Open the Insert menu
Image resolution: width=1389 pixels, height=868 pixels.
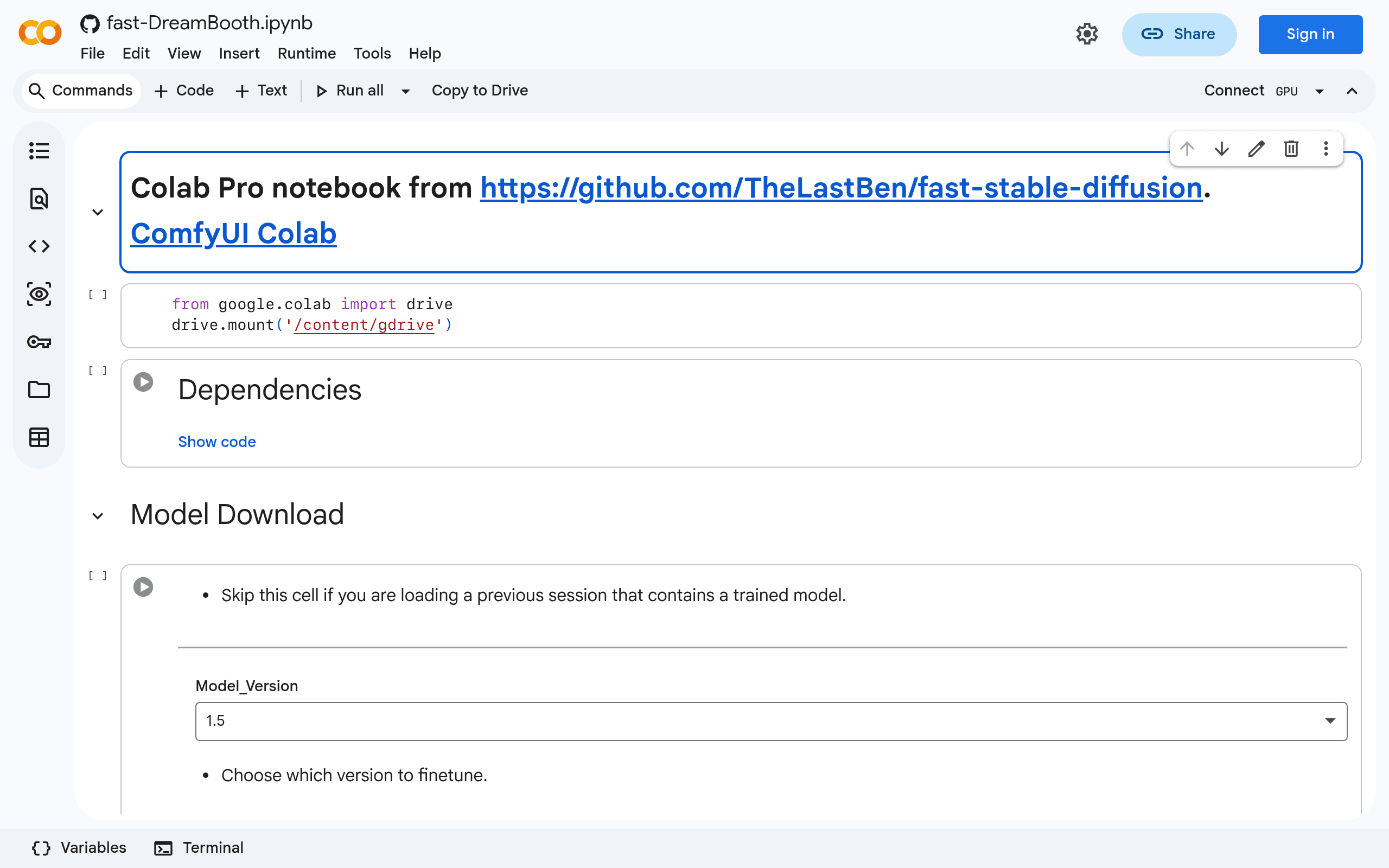[x=239, y=53]
